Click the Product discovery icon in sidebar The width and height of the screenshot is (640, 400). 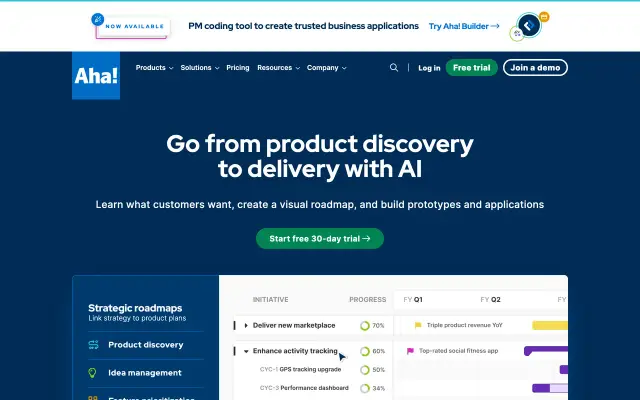pyautogui.click(x=93, y=345)
